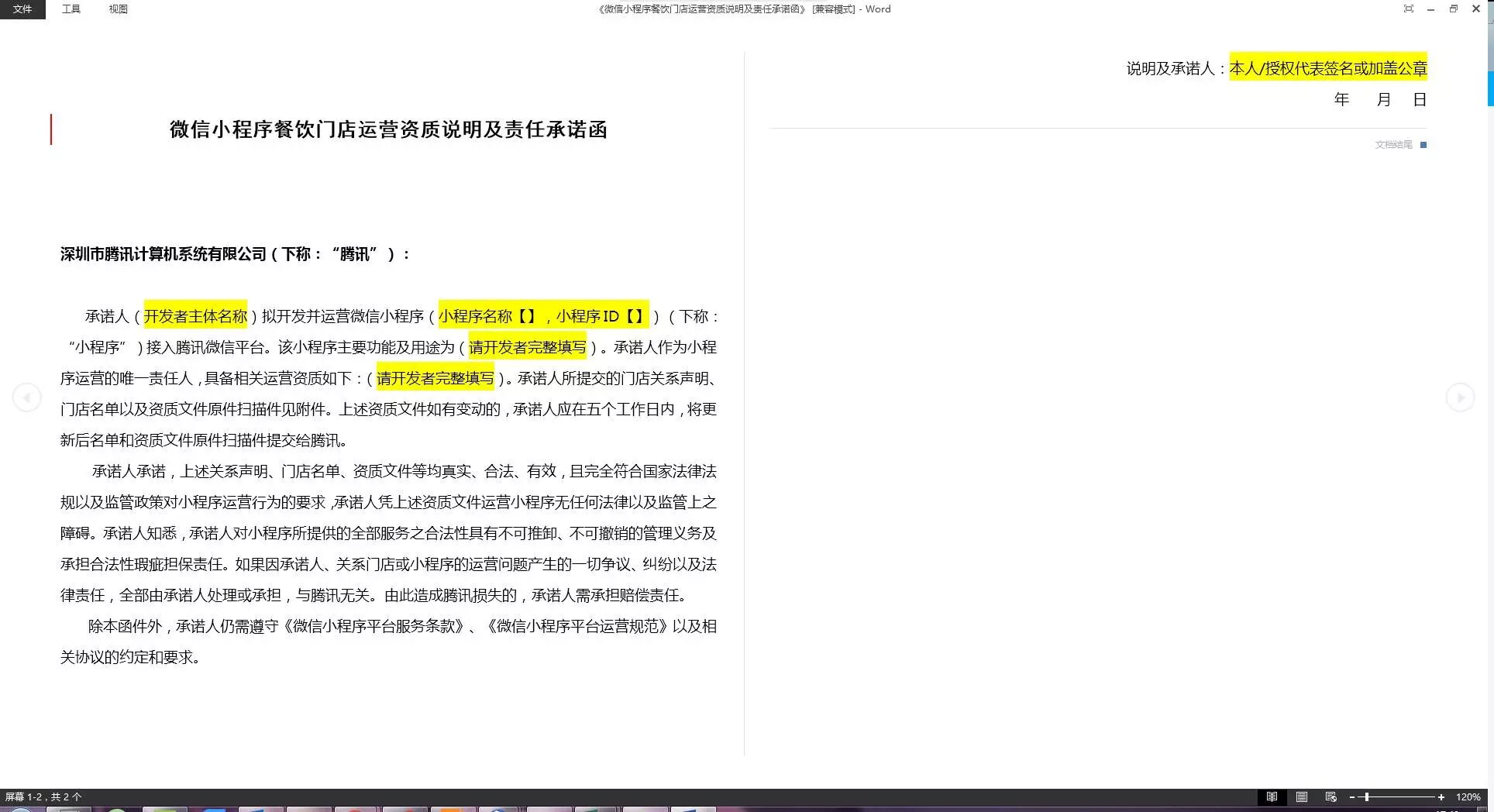Minimize the Word window
This screenshot has width=1494, height=812.
[1431, 9]
